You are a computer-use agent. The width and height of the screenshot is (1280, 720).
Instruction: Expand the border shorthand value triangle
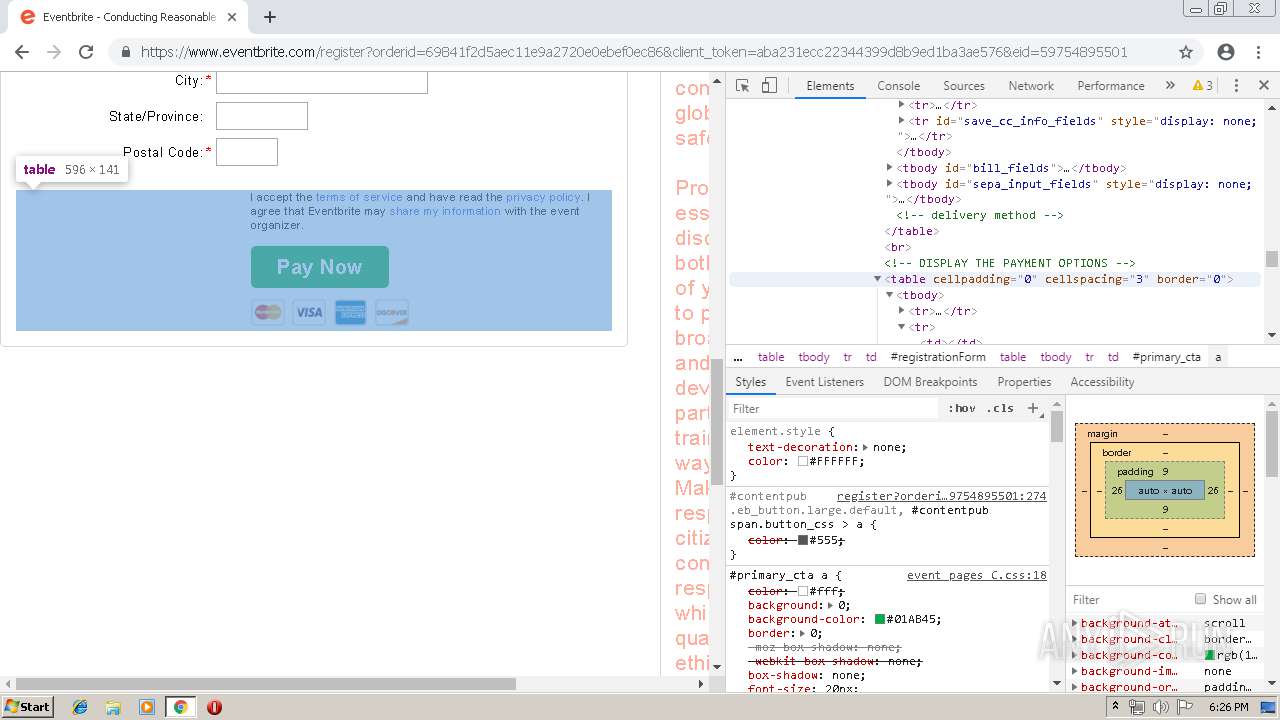click(x=801, y=633)
